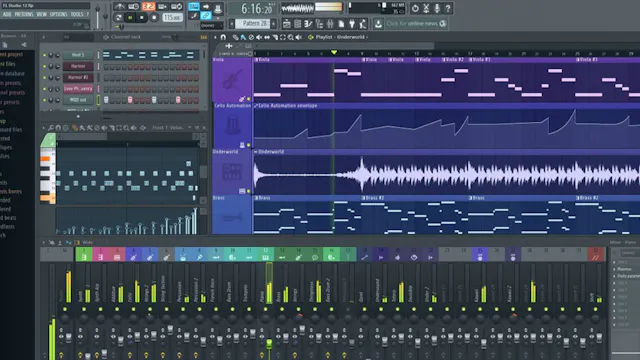The height and width of the screenshot is (360, 640).
Task: Mute the Harmor channel with its green LED
Action: pos(44,66)
